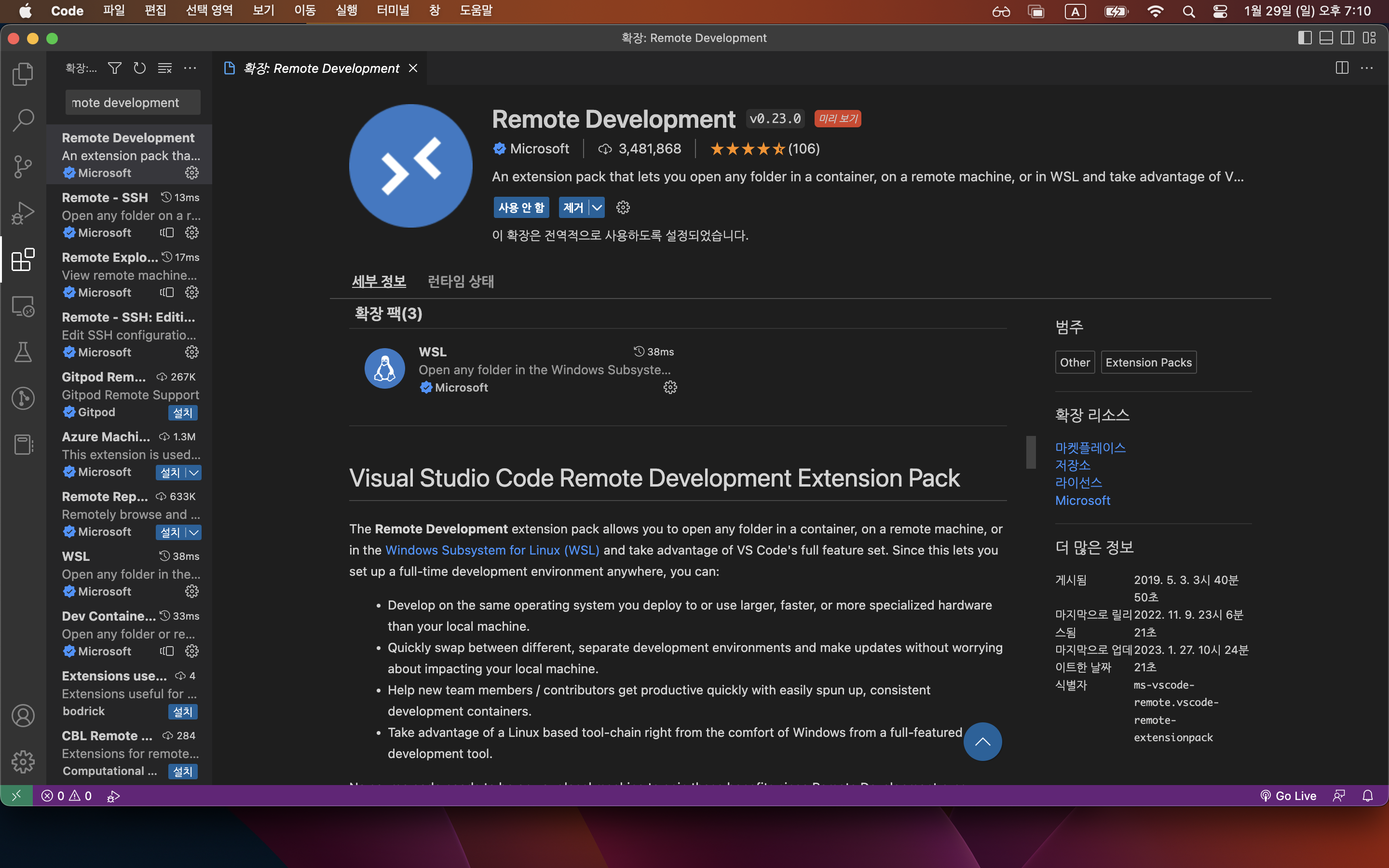This screenshot has width=1389, height=868.
Task: Open the Run and Debug view
Action: (23, 213)
